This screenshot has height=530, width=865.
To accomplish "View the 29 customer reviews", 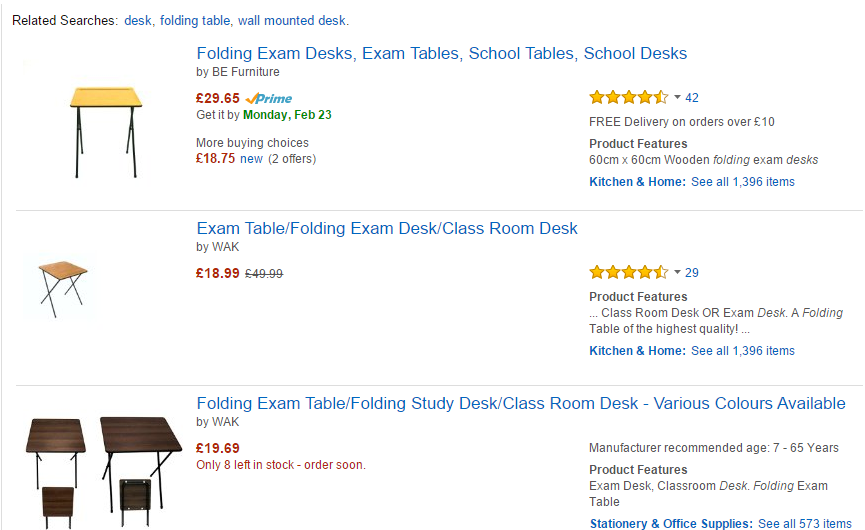I will click(x=692, y=273).
